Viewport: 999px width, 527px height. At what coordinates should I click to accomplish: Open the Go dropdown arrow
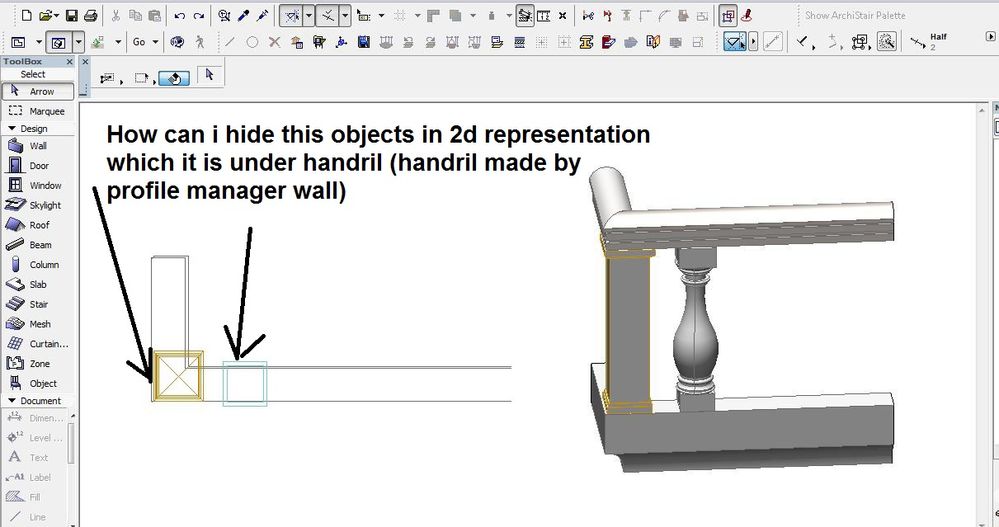pyautogui.click(x=155, y=42)
